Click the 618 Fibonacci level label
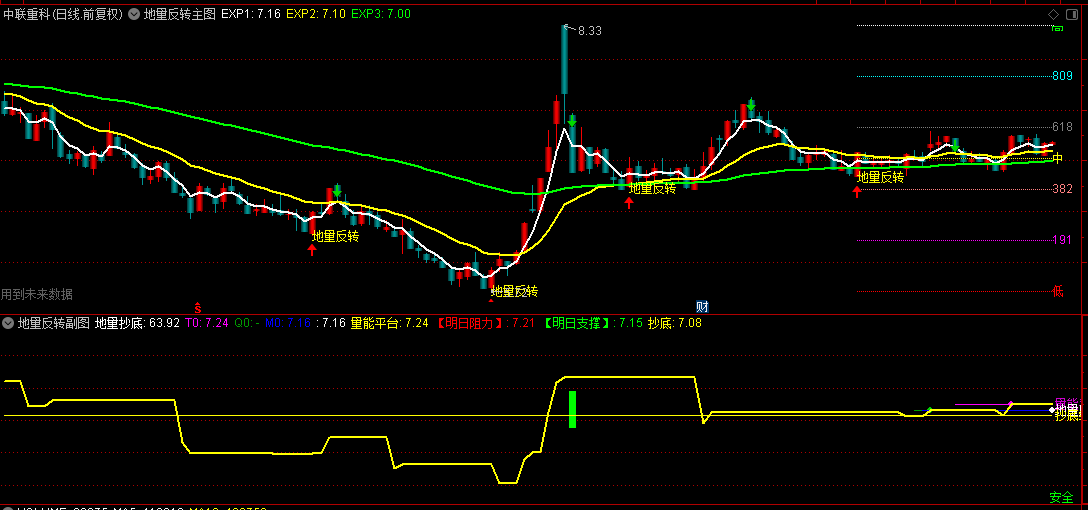This screenshot has width=1088, height=510. coord(1062,127)
